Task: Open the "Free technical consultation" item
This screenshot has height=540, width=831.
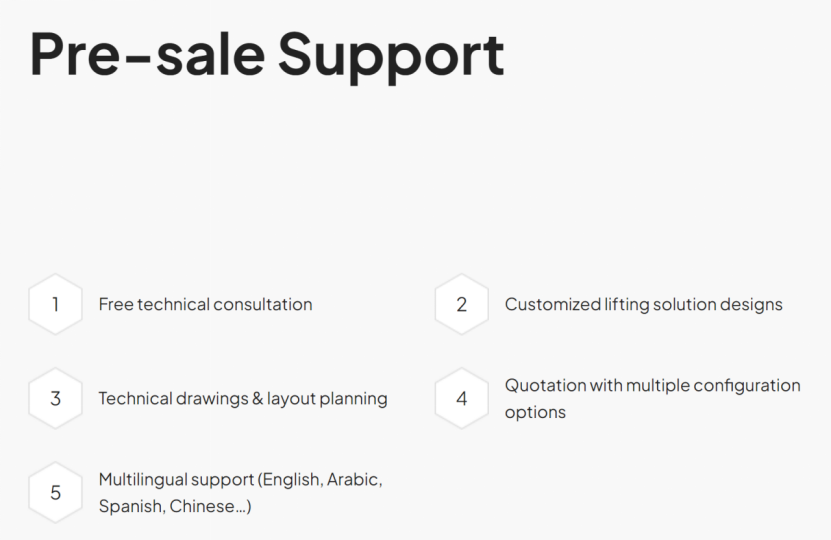Action: tap(205, 304)
